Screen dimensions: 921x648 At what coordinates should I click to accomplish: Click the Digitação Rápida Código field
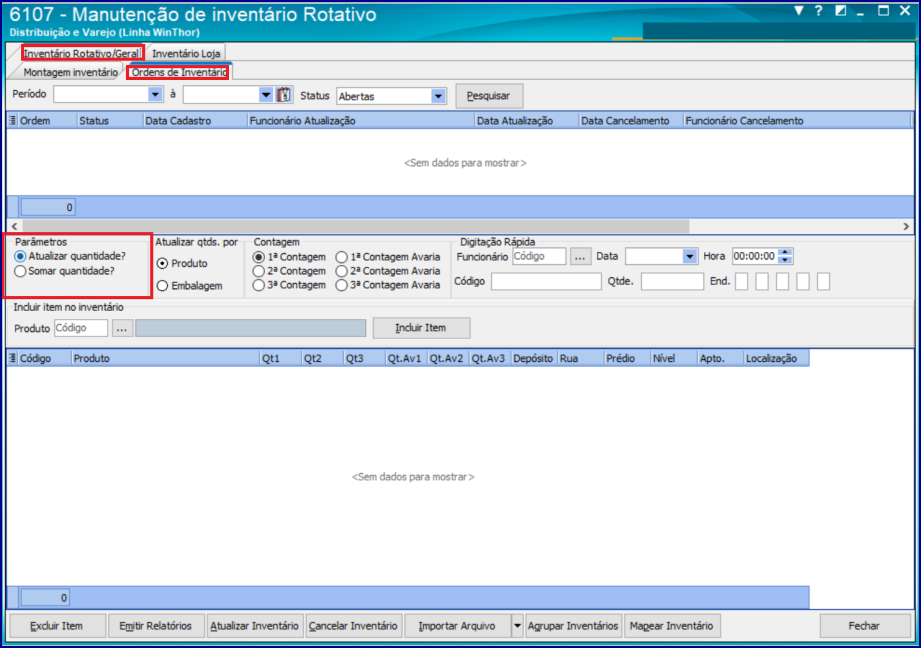point(546,281)
